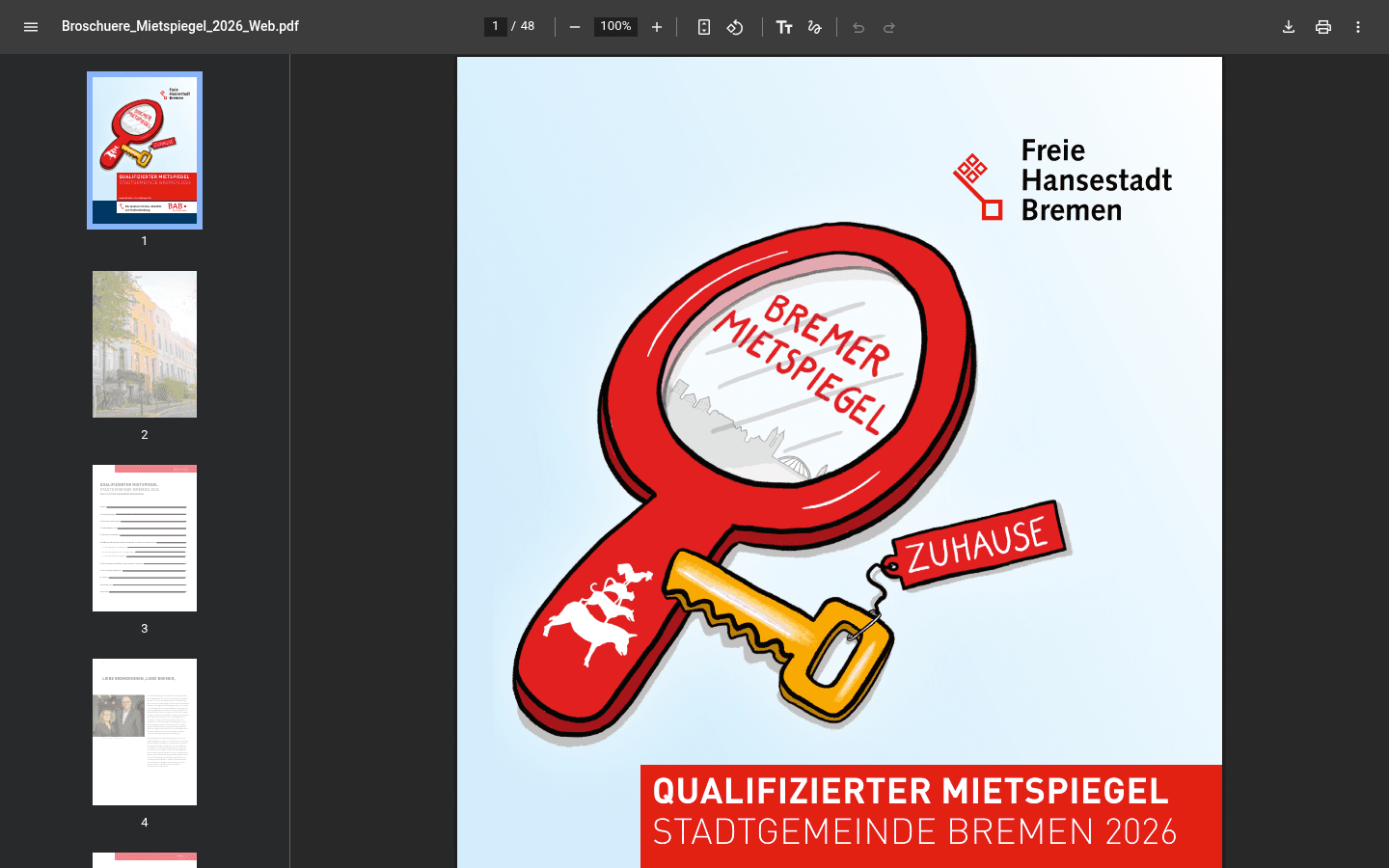Click the ZUHAUSE key tag
This screenshot has height=868, width=1389.
click(978, 544)
